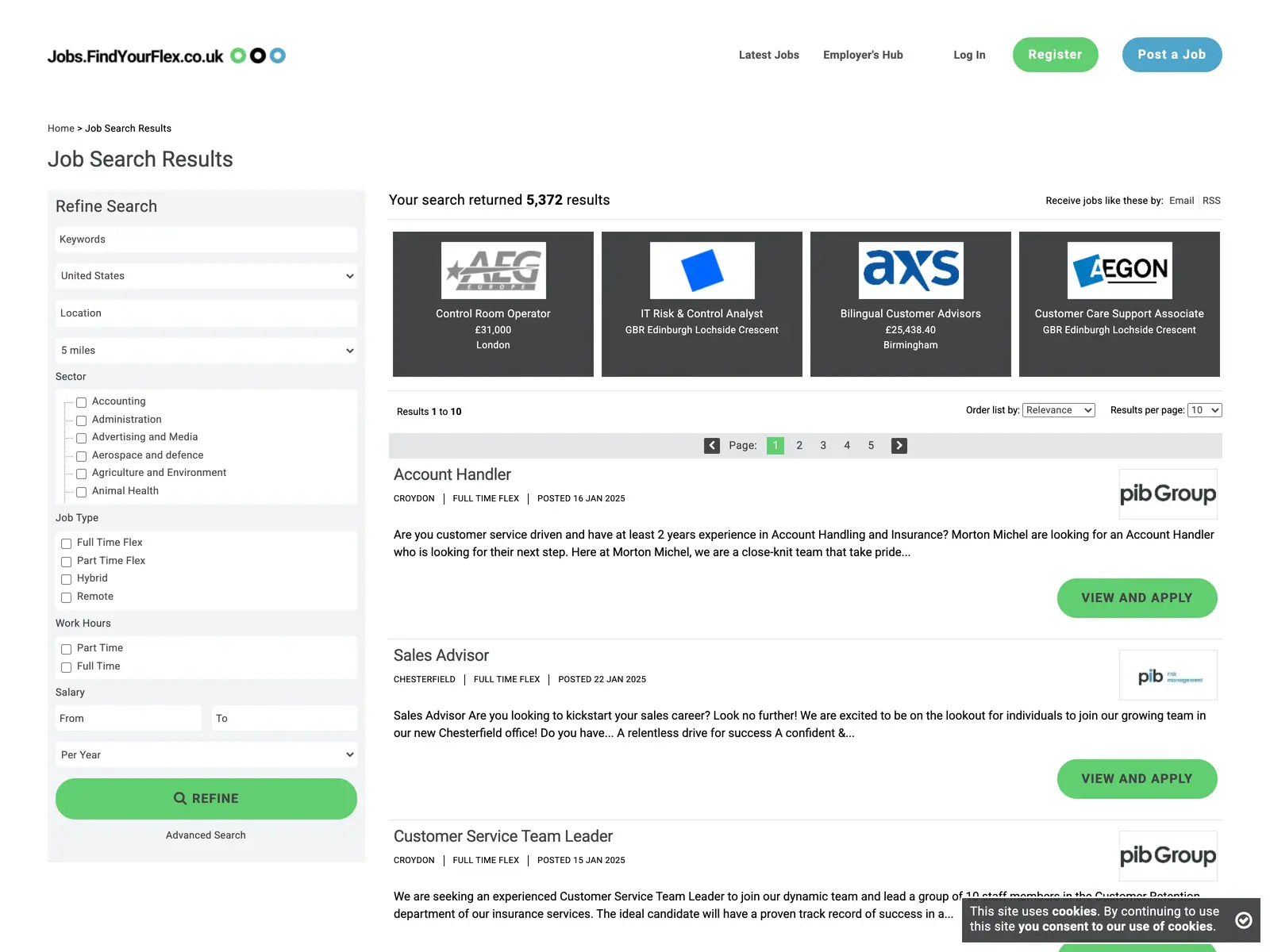1270x952 pixels.
Task: Click pib Group logo beside Customer Service Team Leader
Action: (1168, 856)
